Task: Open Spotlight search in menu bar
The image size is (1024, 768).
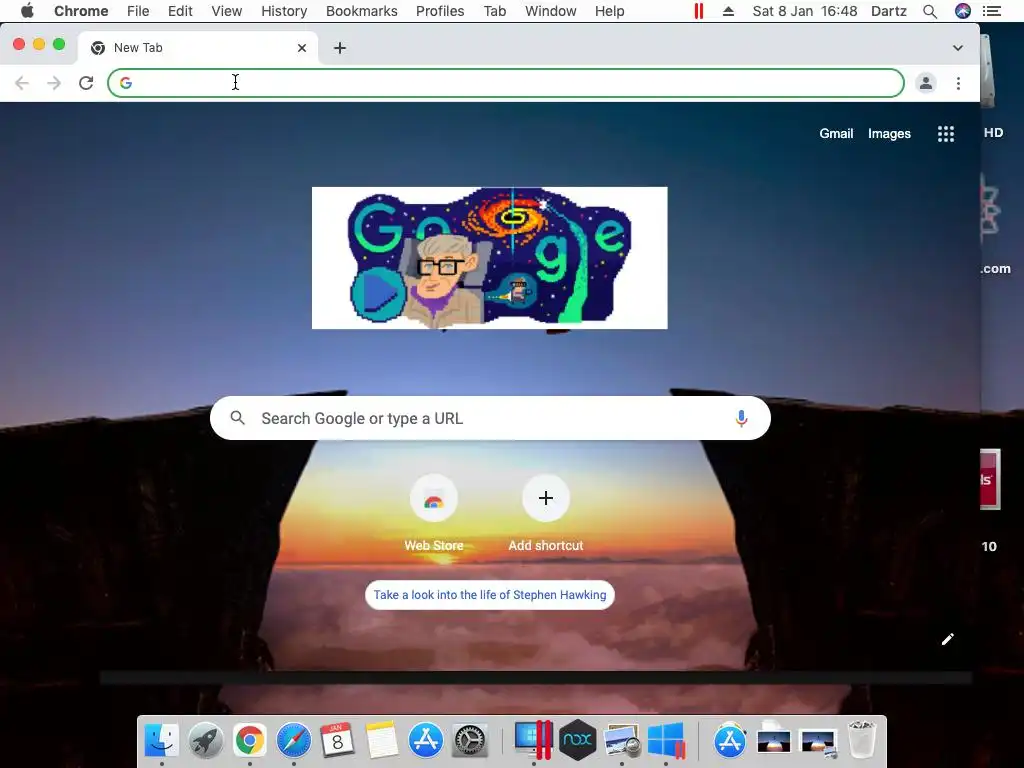Action: click(x=930, y=11)
